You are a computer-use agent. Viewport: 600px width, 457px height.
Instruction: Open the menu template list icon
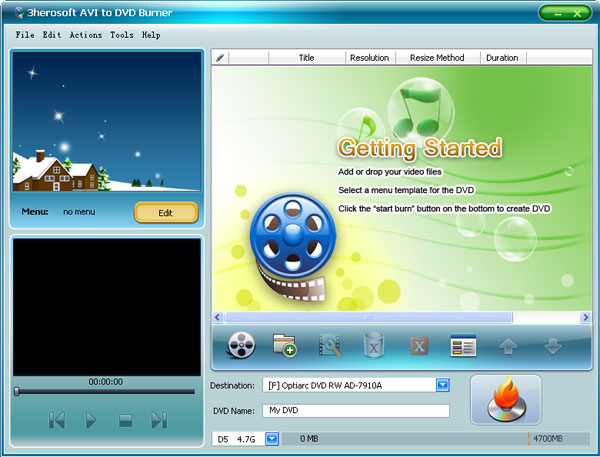(462, 346)
